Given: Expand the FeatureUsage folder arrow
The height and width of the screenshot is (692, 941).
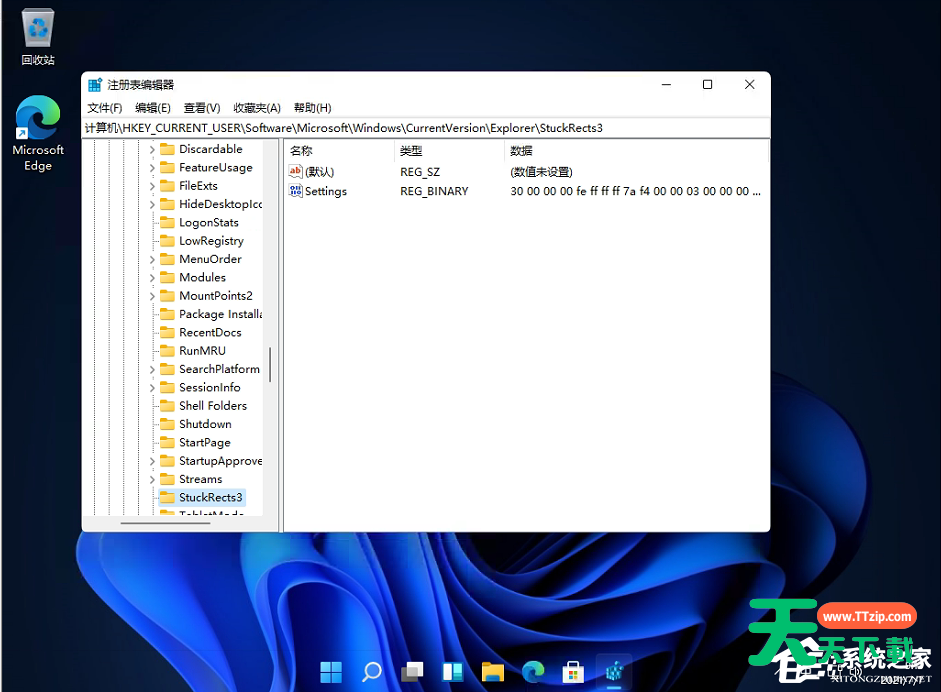Looking at the screenshot, I should tap(153, 168).
